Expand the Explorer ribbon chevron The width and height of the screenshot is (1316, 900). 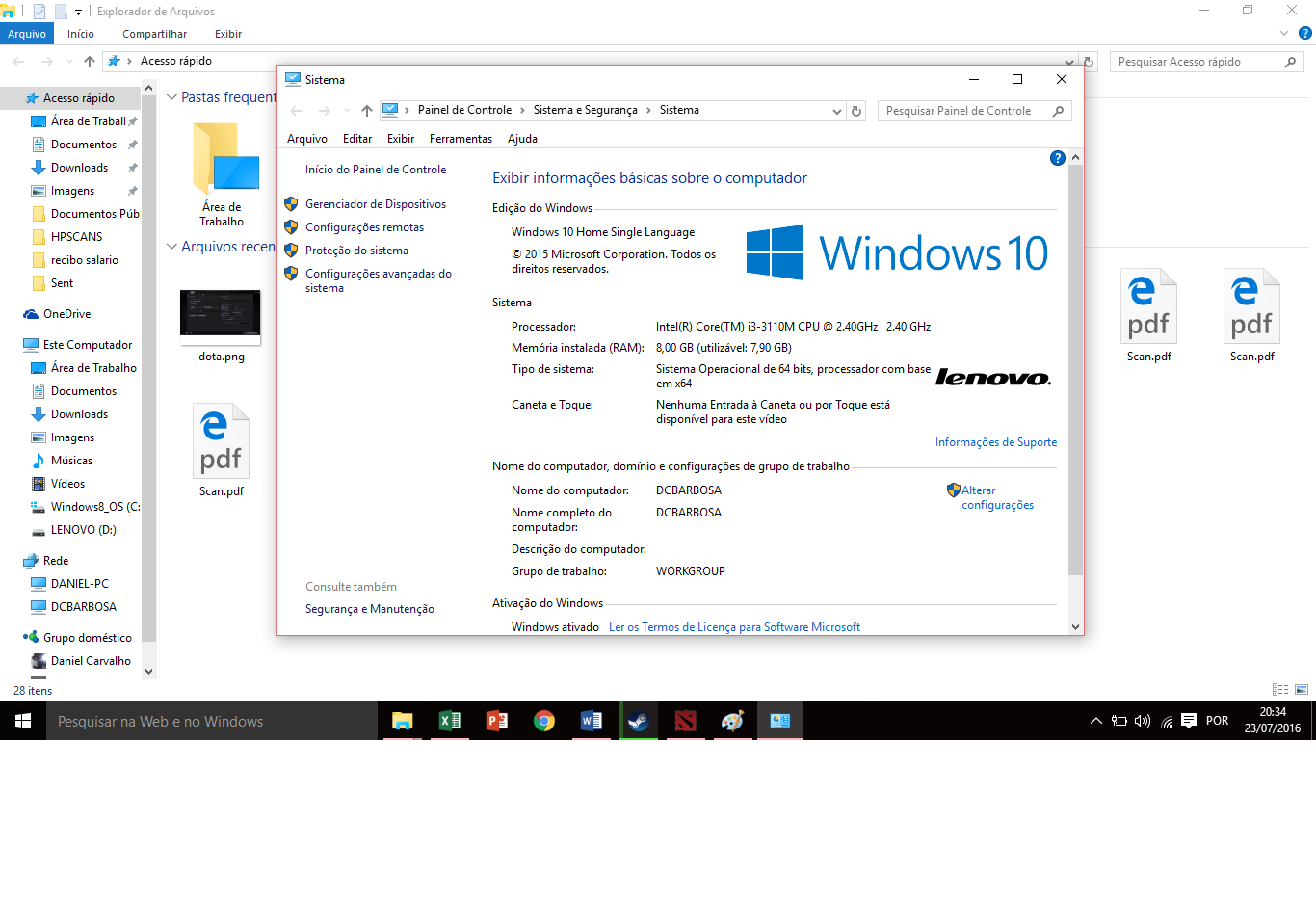1283,33
